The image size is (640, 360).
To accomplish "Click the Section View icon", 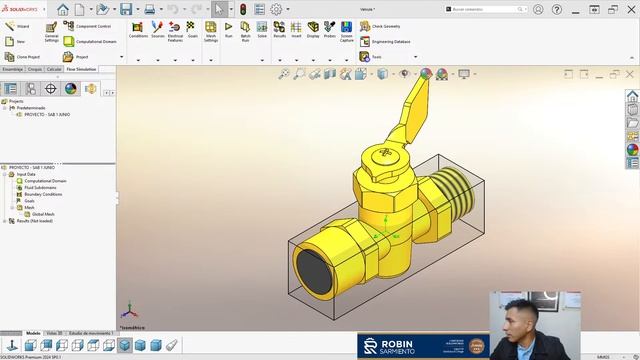I will coord(330,74).
